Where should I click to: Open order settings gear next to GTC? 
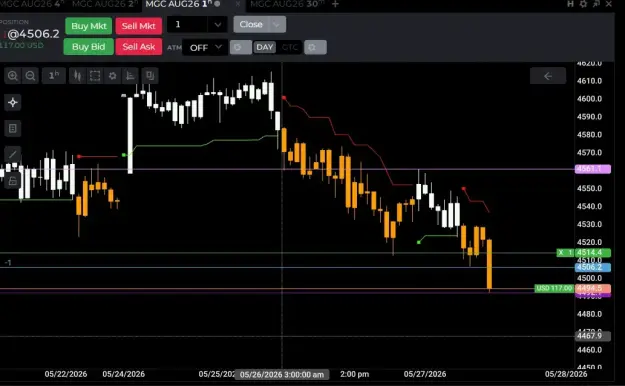(315, 47)
